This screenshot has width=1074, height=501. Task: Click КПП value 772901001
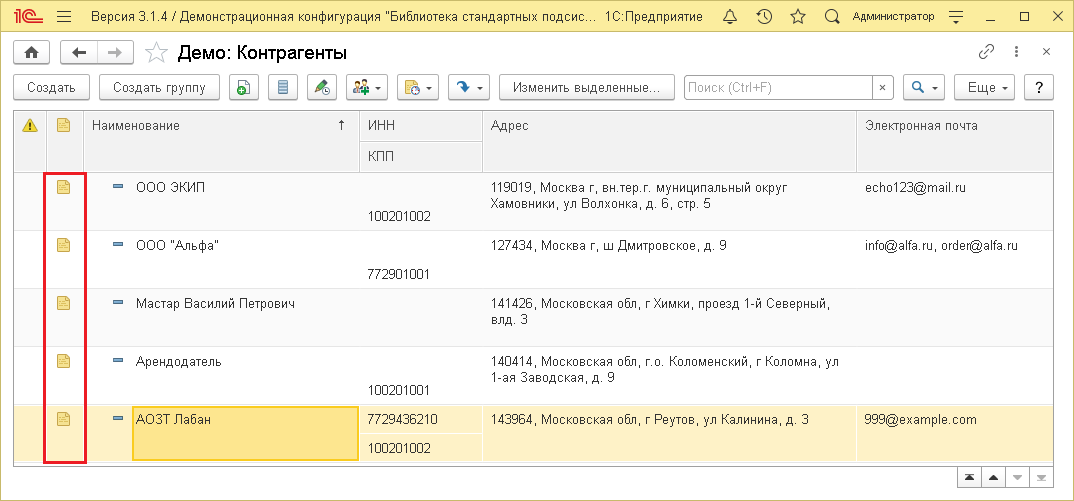pyautogui.click(x=399, y=274)
